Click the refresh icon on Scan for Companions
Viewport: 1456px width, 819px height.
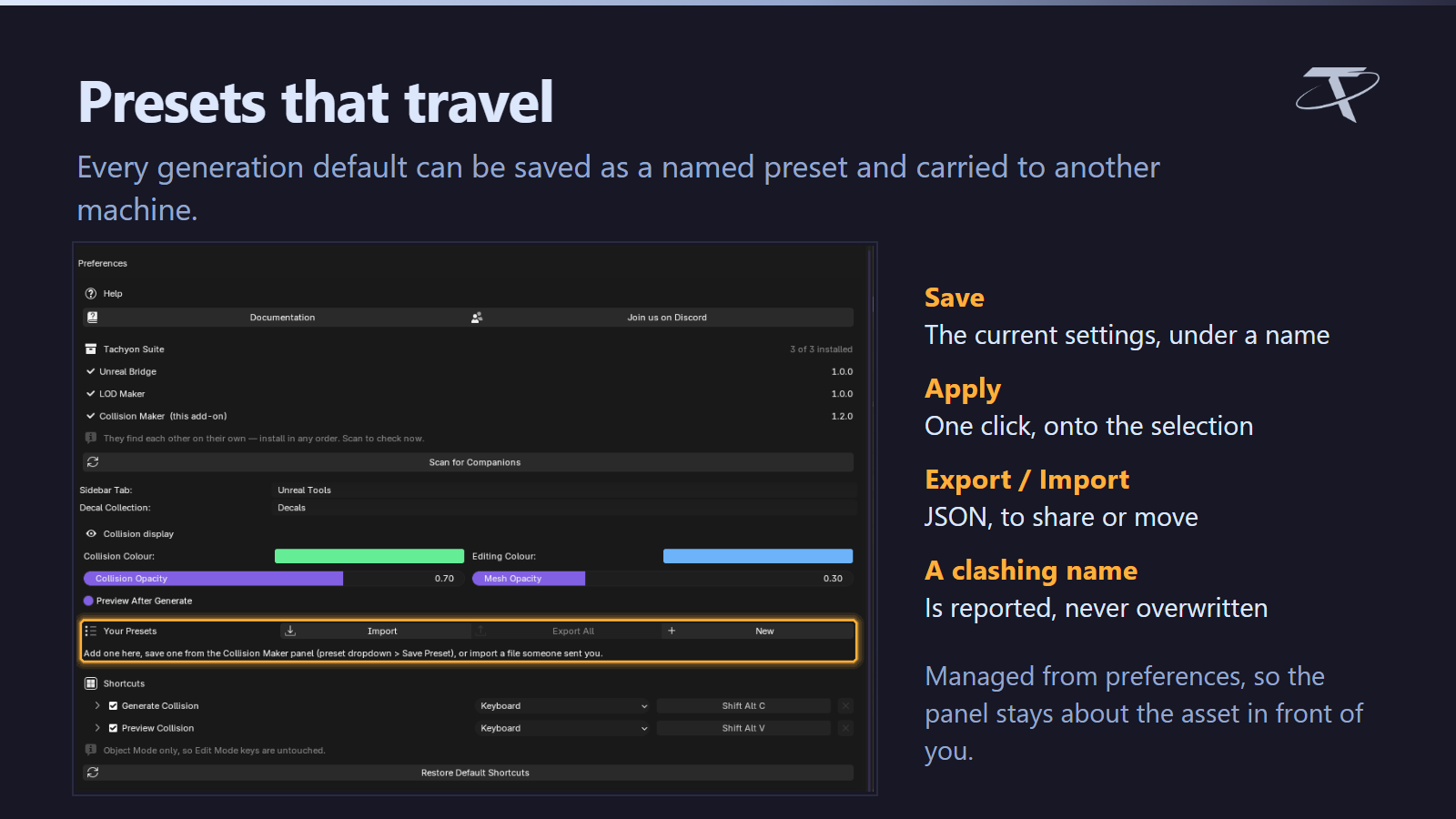pos(93,462)
